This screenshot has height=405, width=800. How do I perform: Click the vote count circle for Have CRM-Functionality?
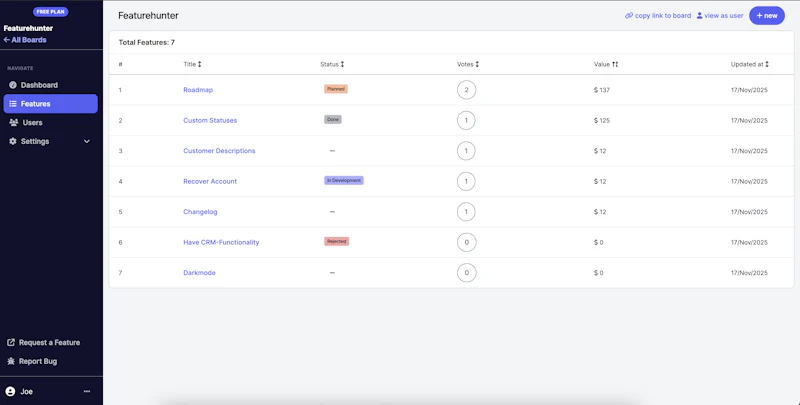pos(466,242)
